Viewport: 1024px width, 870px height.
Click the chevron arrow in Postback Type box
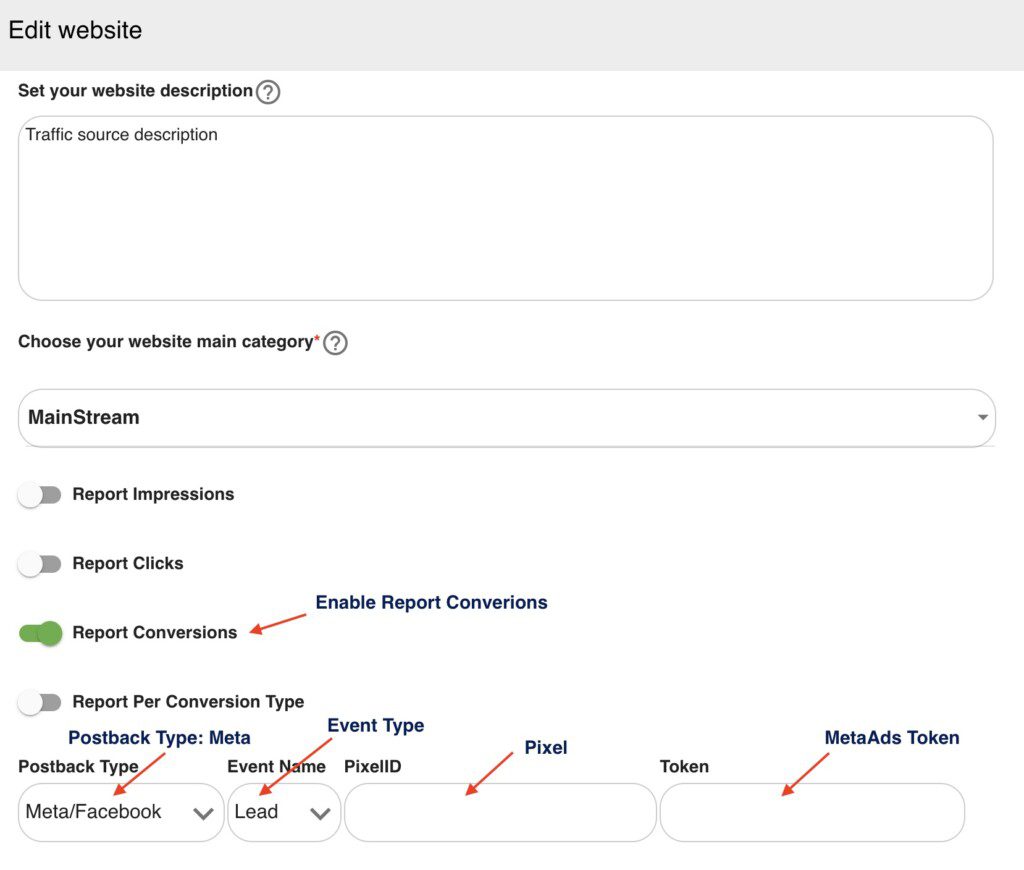203,813
